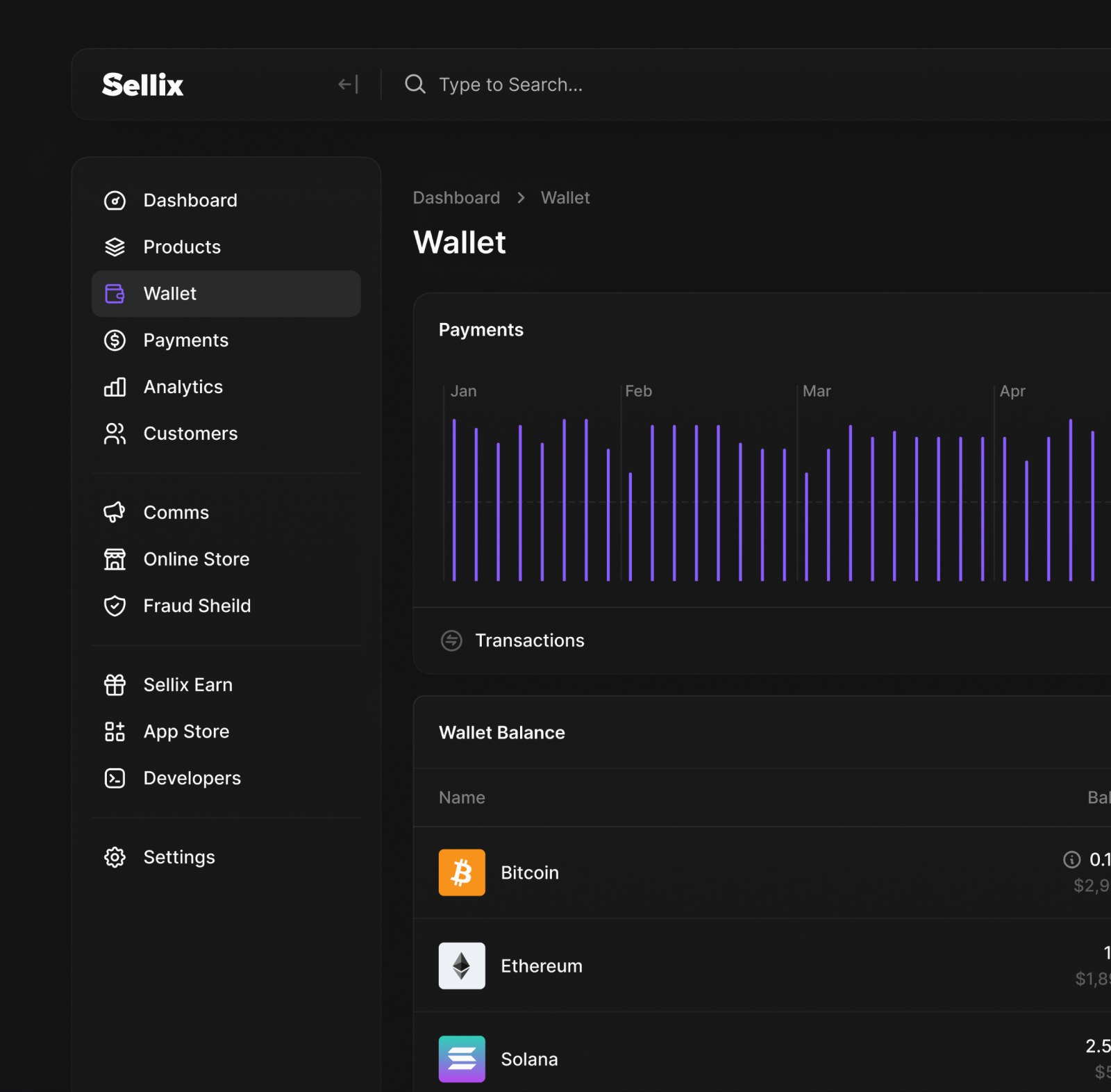Screen dimensions: 1111x1092
Task: Click the Settings gear icon
Action: [115, 857]
